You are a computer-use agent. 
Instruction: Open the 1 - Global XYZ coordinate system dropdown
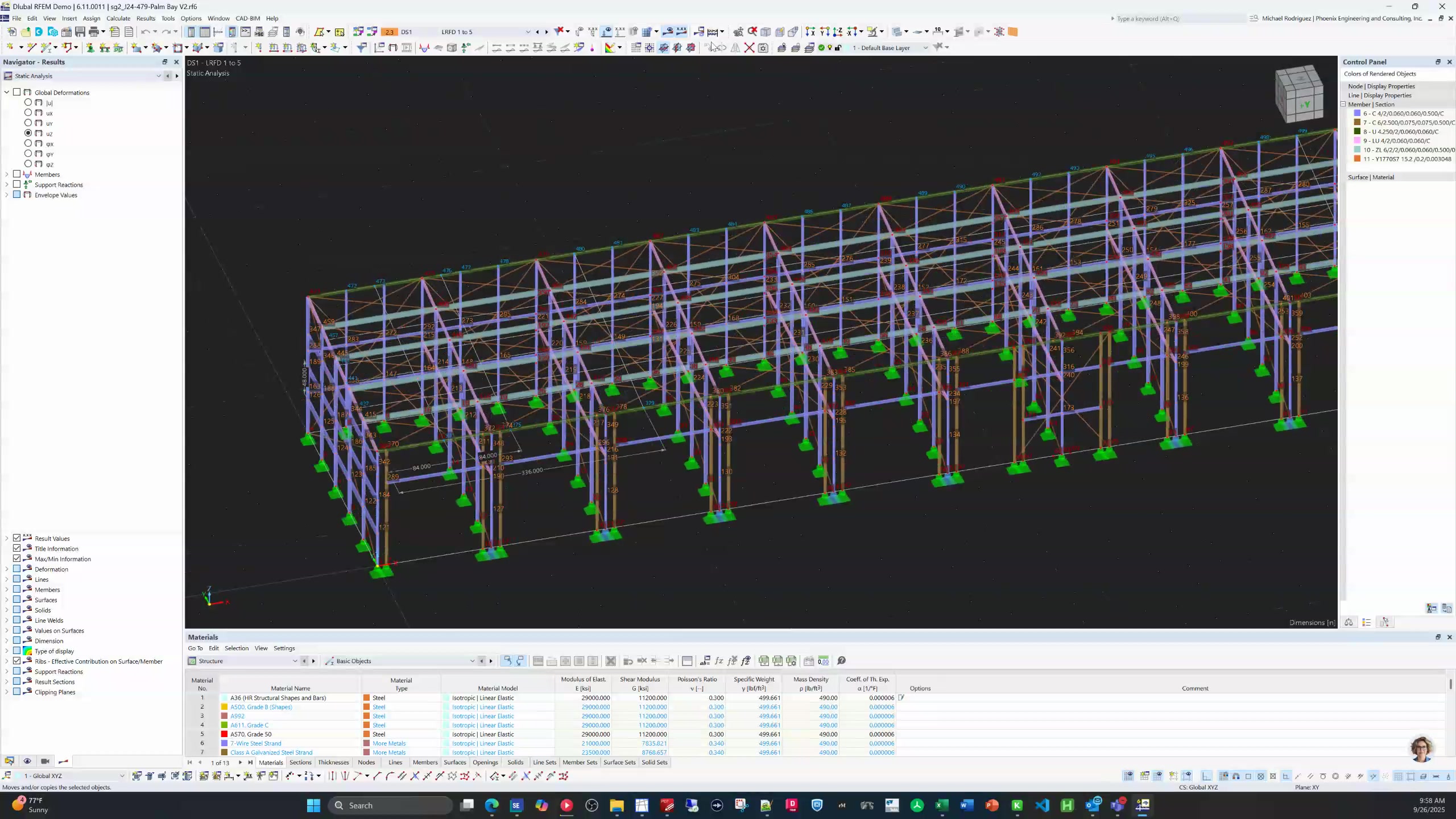click(x=122, y=776)
